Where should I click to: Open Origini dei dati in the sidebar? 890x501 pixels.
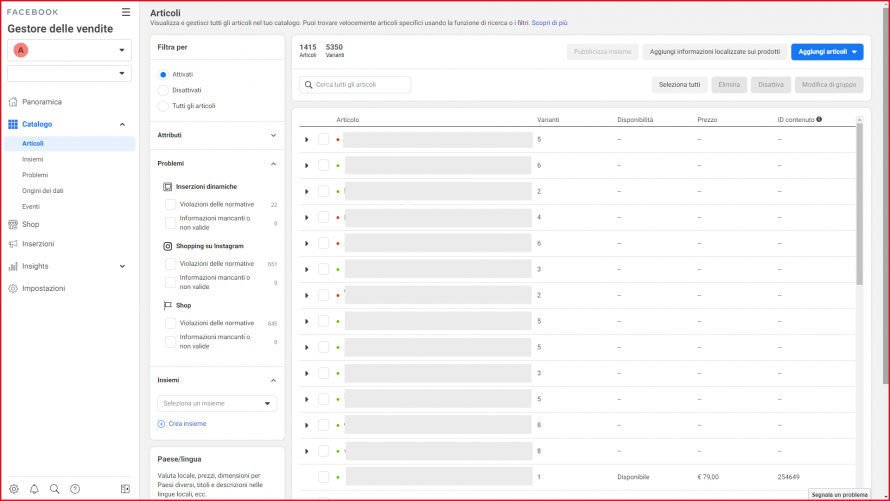(43, 190)
